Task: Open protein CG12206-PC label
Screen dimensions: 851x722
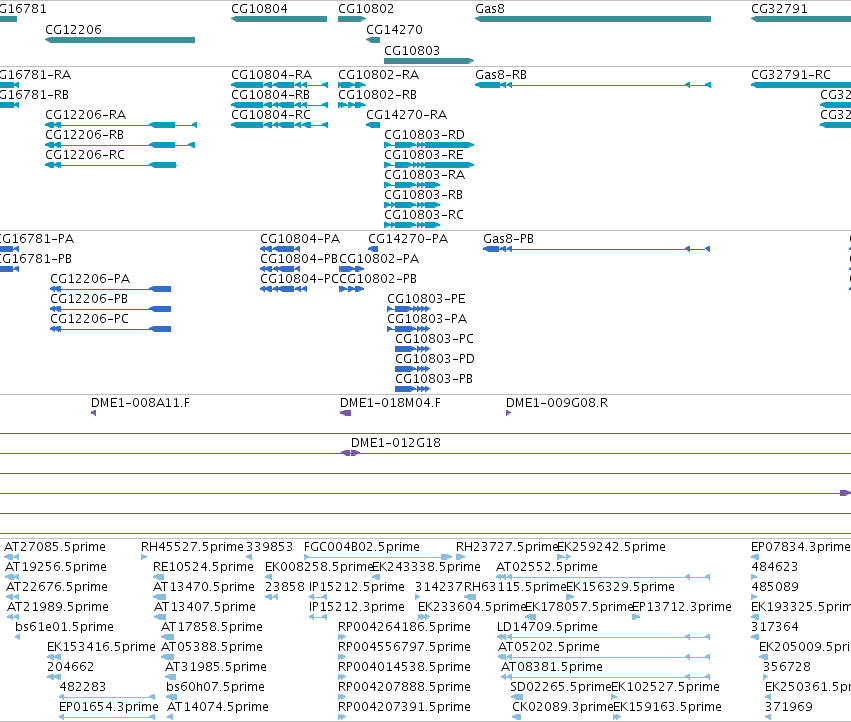Action: point(90,319)
